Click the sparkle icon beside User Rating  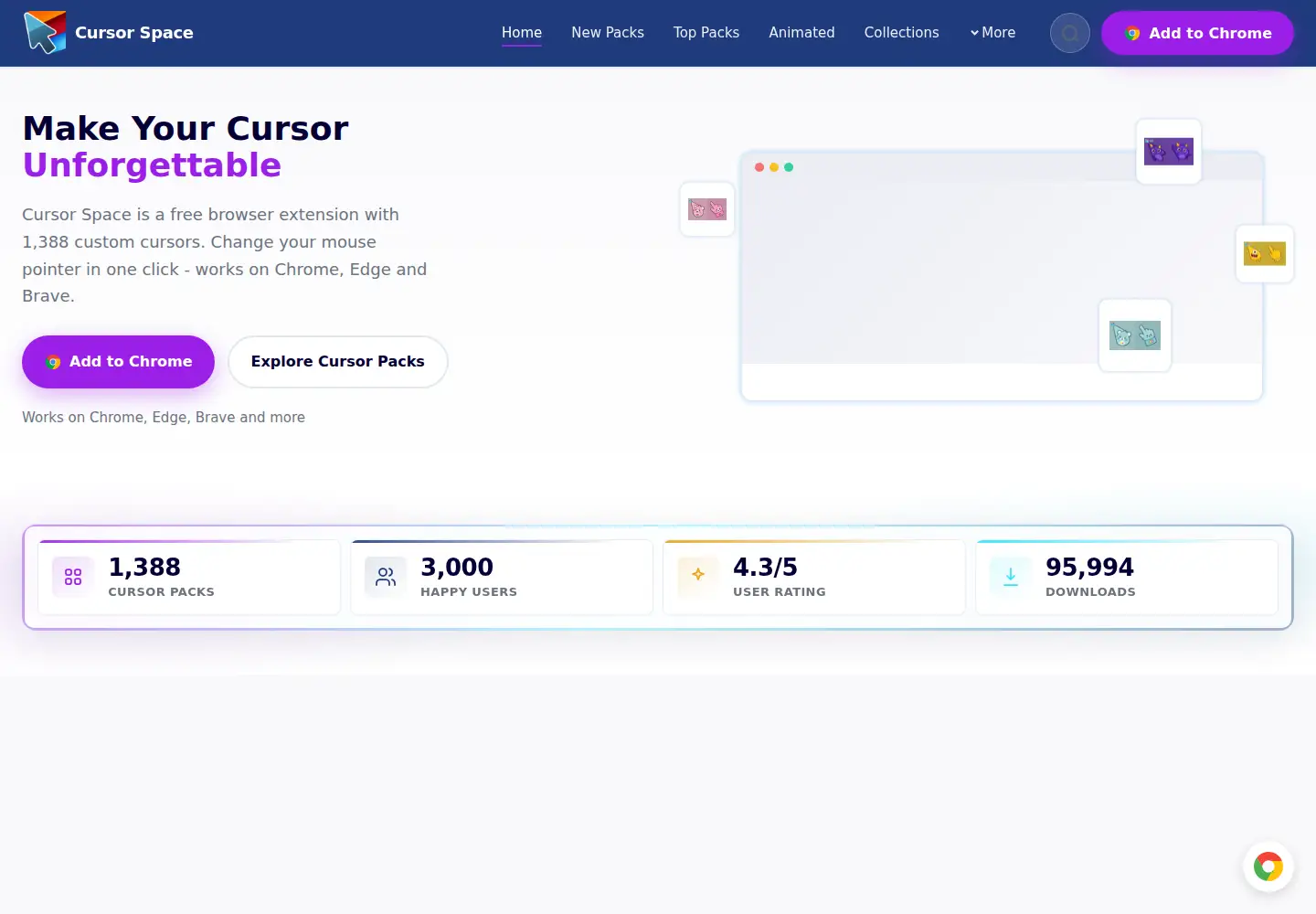(698, 575)
